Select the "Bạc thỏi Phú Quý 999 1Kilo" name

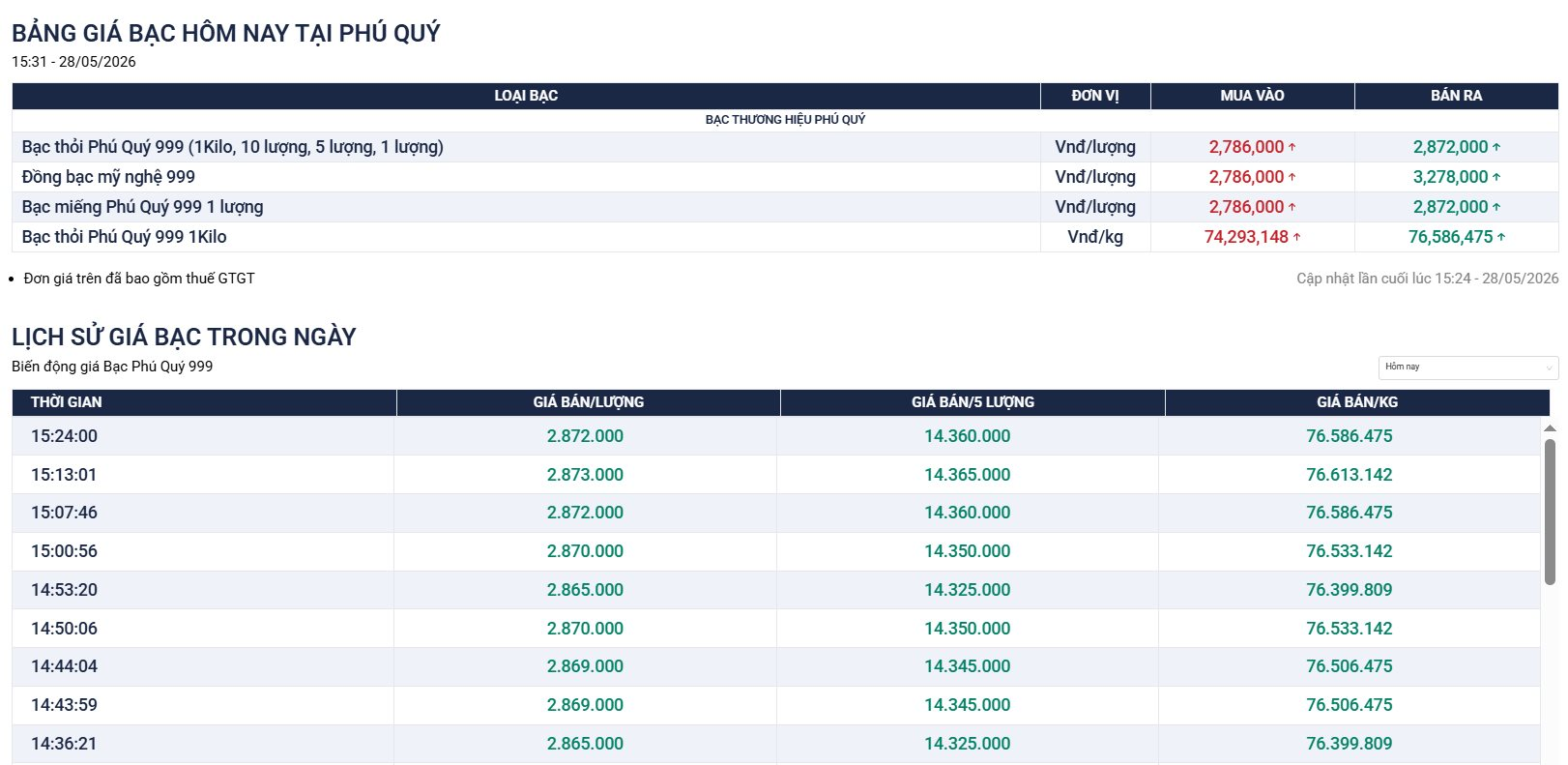[x=124, y=237]
